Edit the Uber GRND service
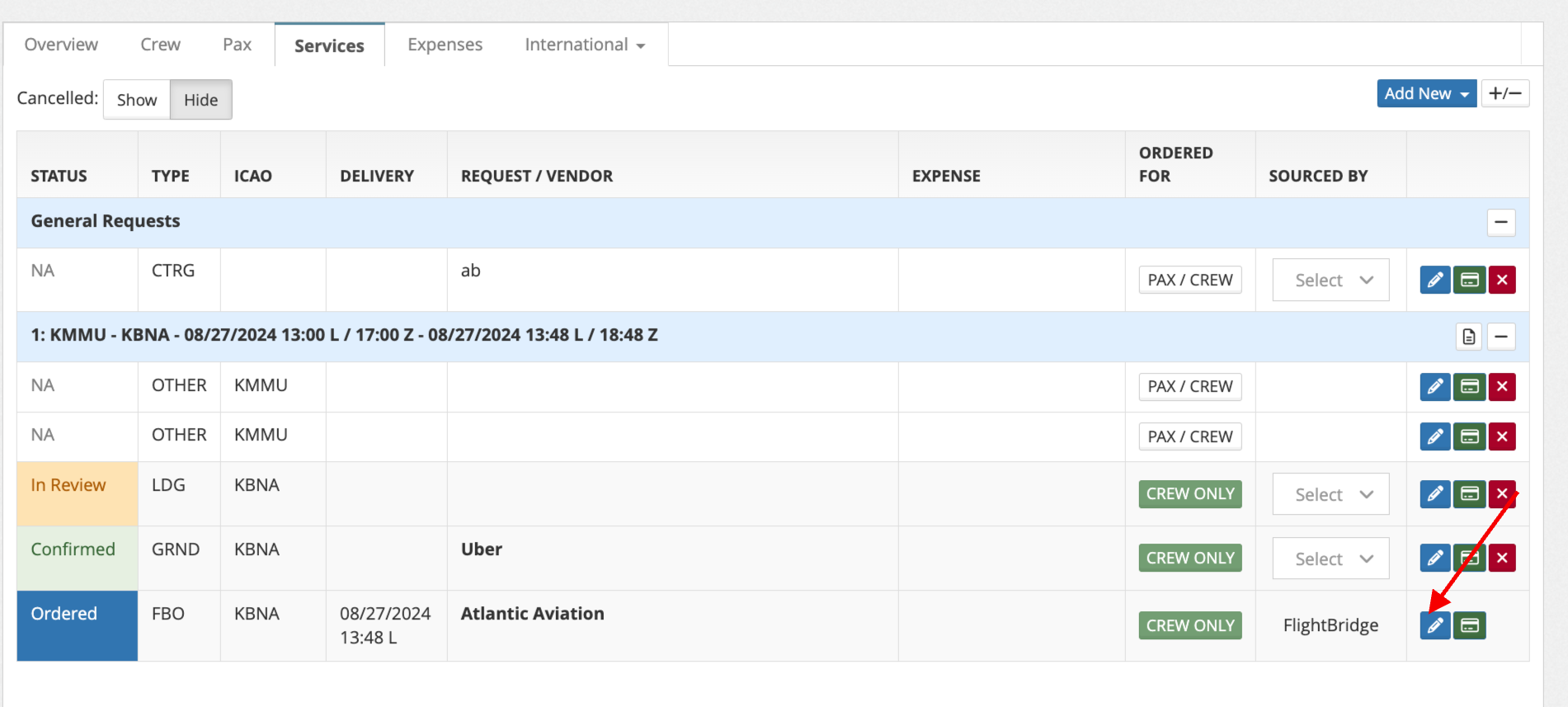The height and width of the screenshot is (707, 1568). pos(1435,558)
